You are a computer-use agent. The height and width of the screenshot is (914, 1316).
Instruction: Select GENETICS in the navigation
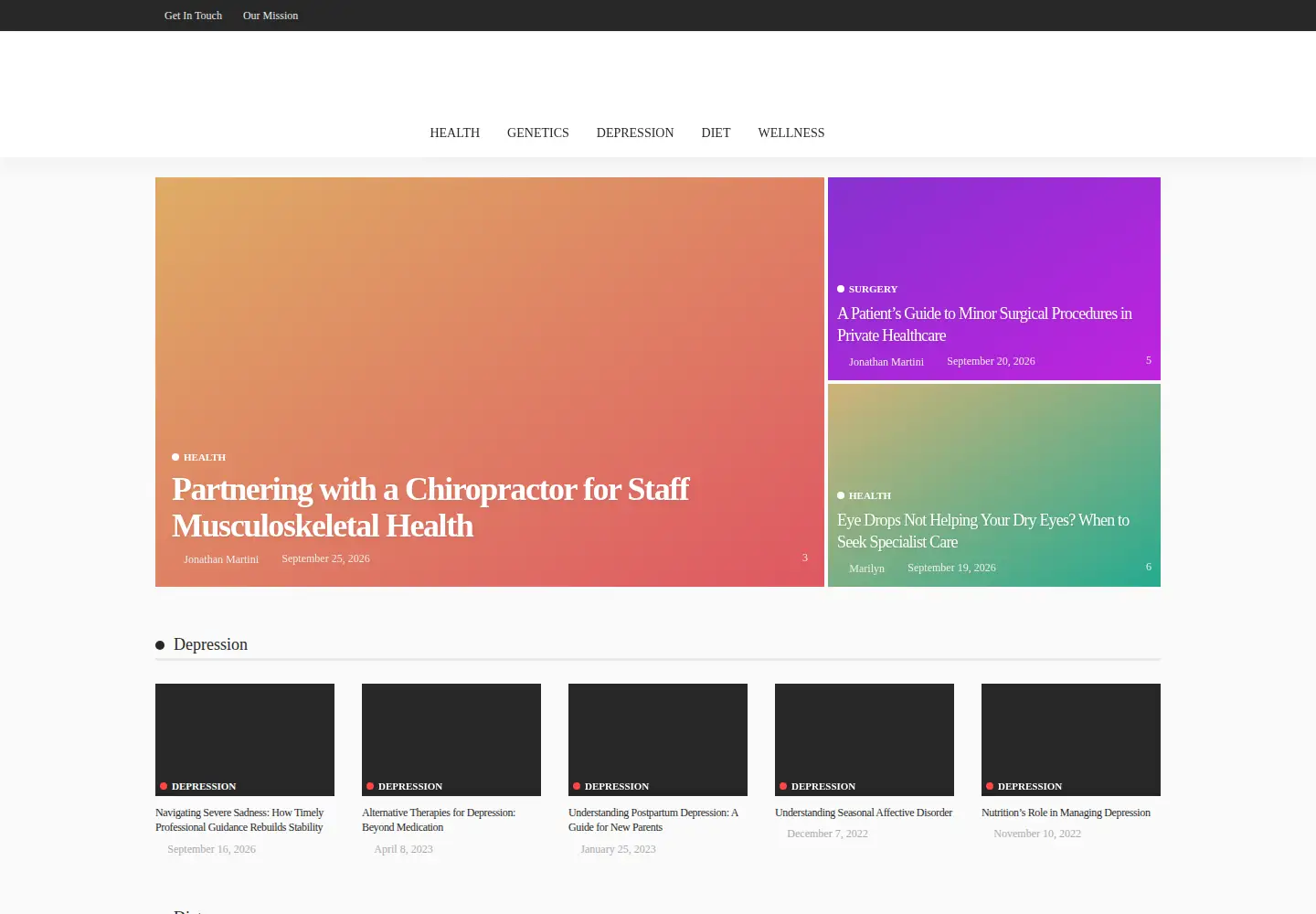[x=538, y=133]
